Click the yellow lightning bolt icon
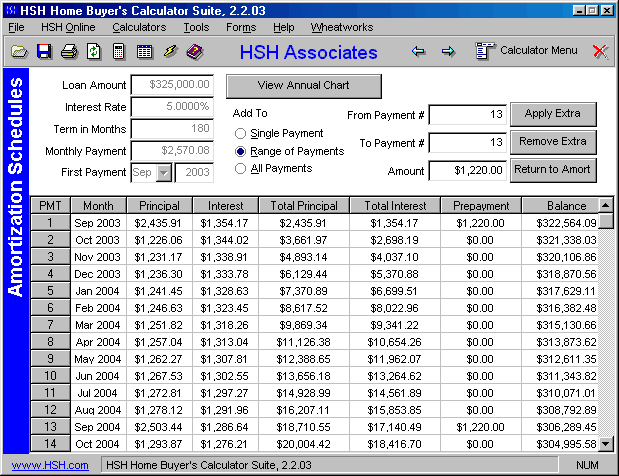Image resolution: width=619 pixels, height=476 pixels. click(170, 51)
